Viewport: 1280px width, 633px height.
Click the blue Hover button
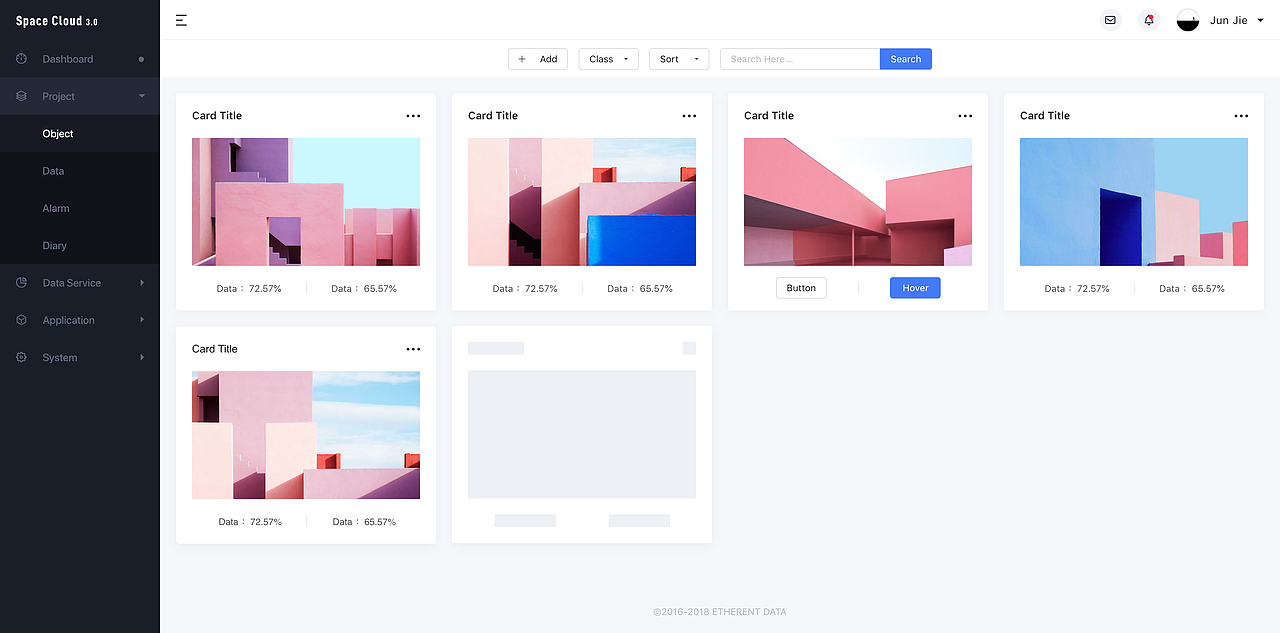tap(915, 288)
